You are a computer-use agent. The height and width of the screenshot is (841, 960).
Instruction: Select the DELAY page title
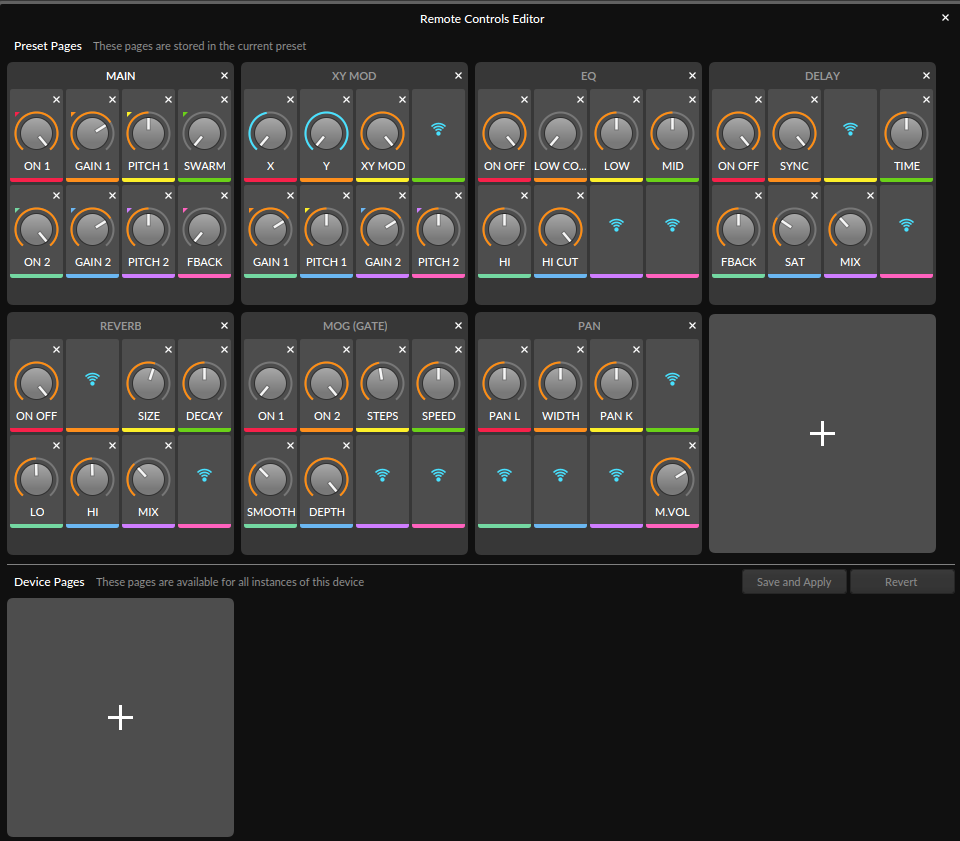tap(822, 76)
